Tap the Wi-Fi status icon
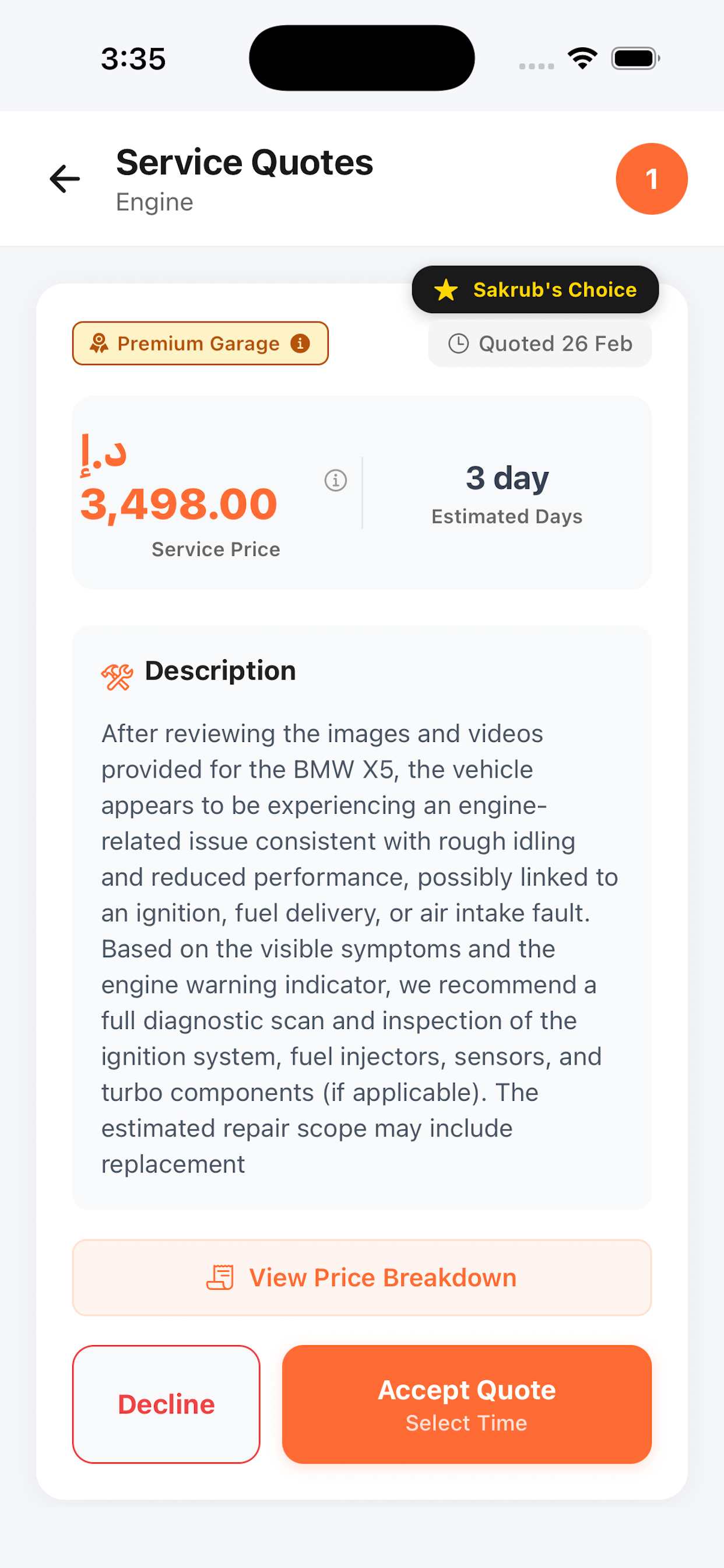The image size is (724, 1568). click(582, 58)
